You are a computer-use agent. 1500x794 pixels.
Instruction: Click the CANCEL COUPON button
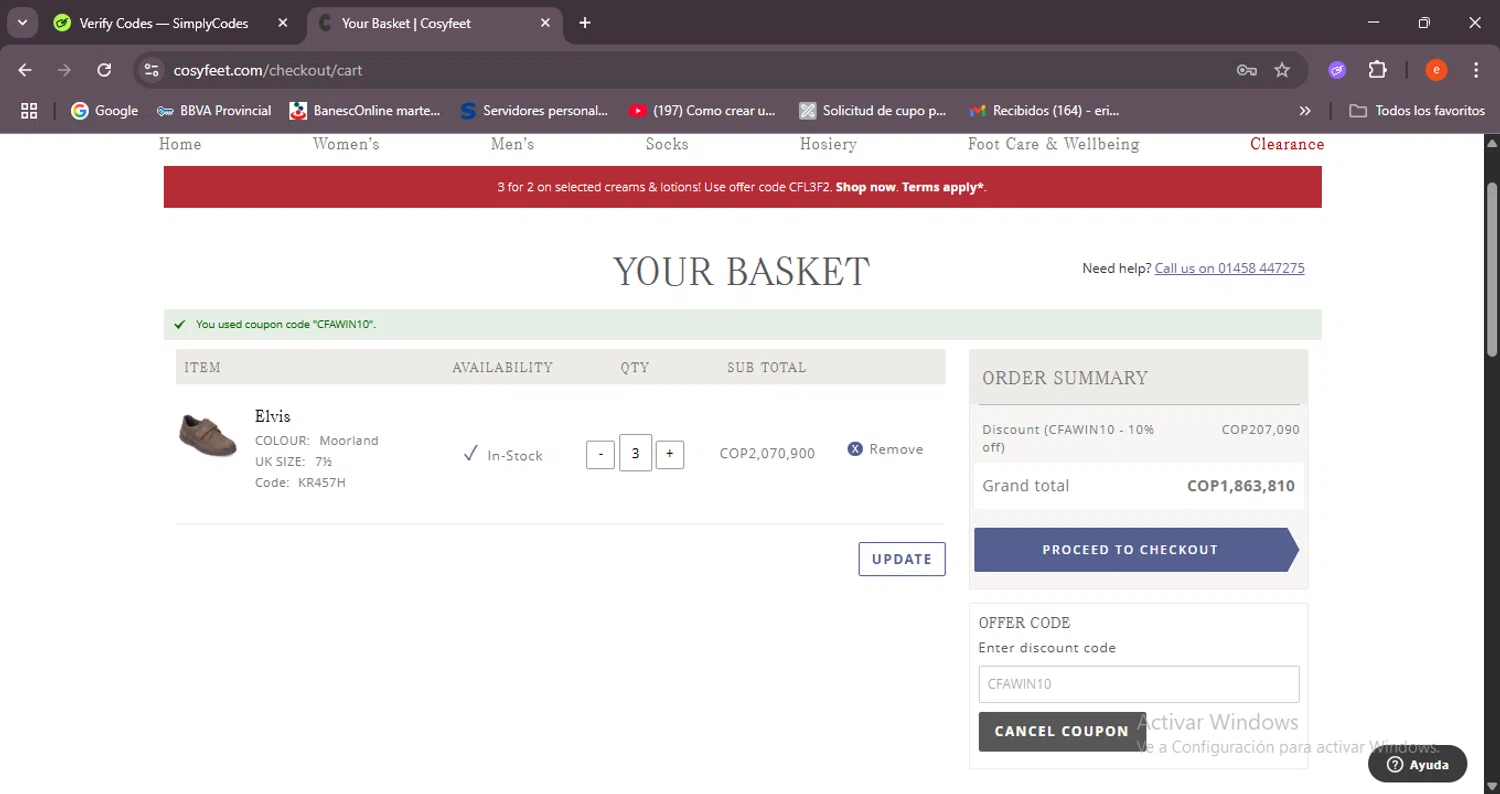pos(1061,731)
